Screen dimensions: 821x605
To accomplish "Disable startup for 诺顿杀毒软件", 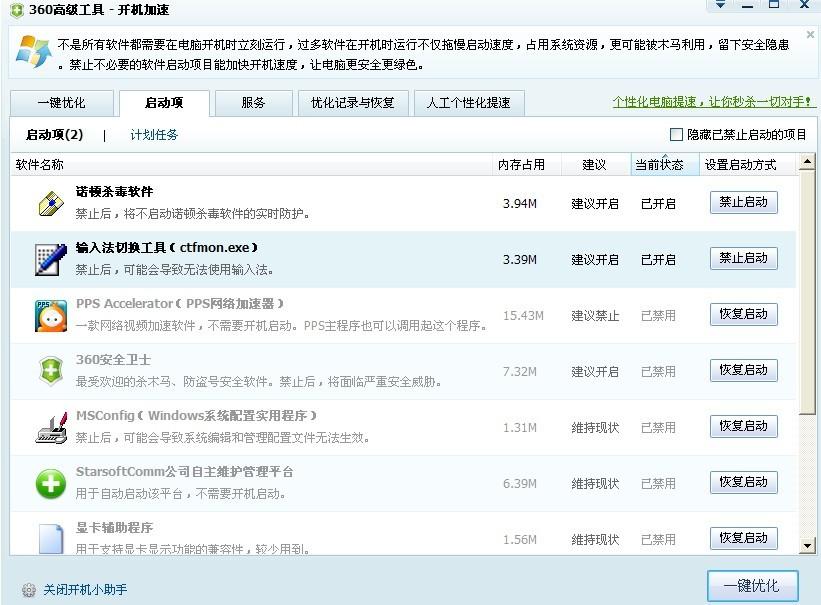I will (x=744, y=202).
